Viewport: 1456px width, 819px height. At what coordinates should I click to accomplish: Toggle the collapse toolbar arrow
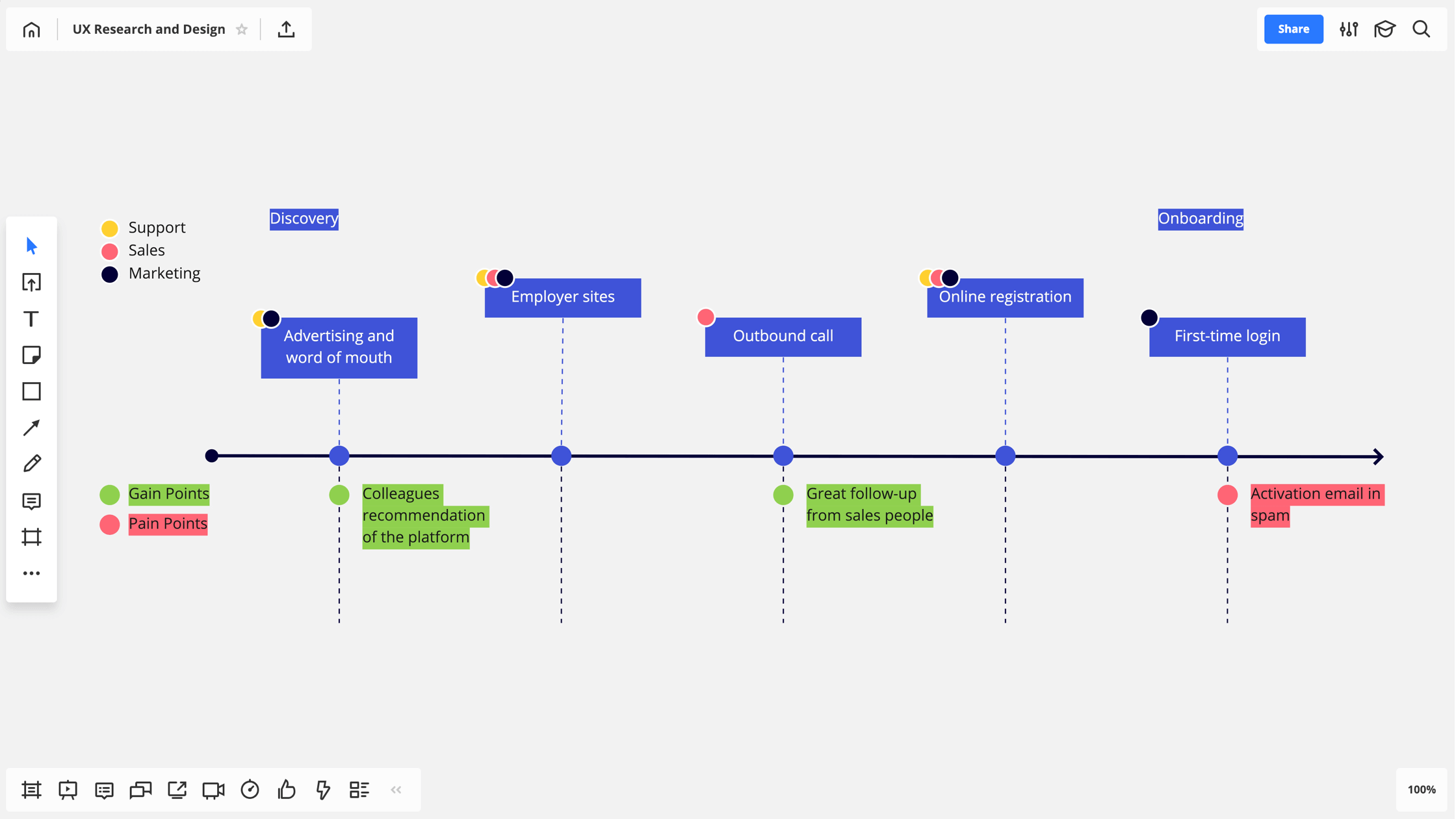coord(396,790)
